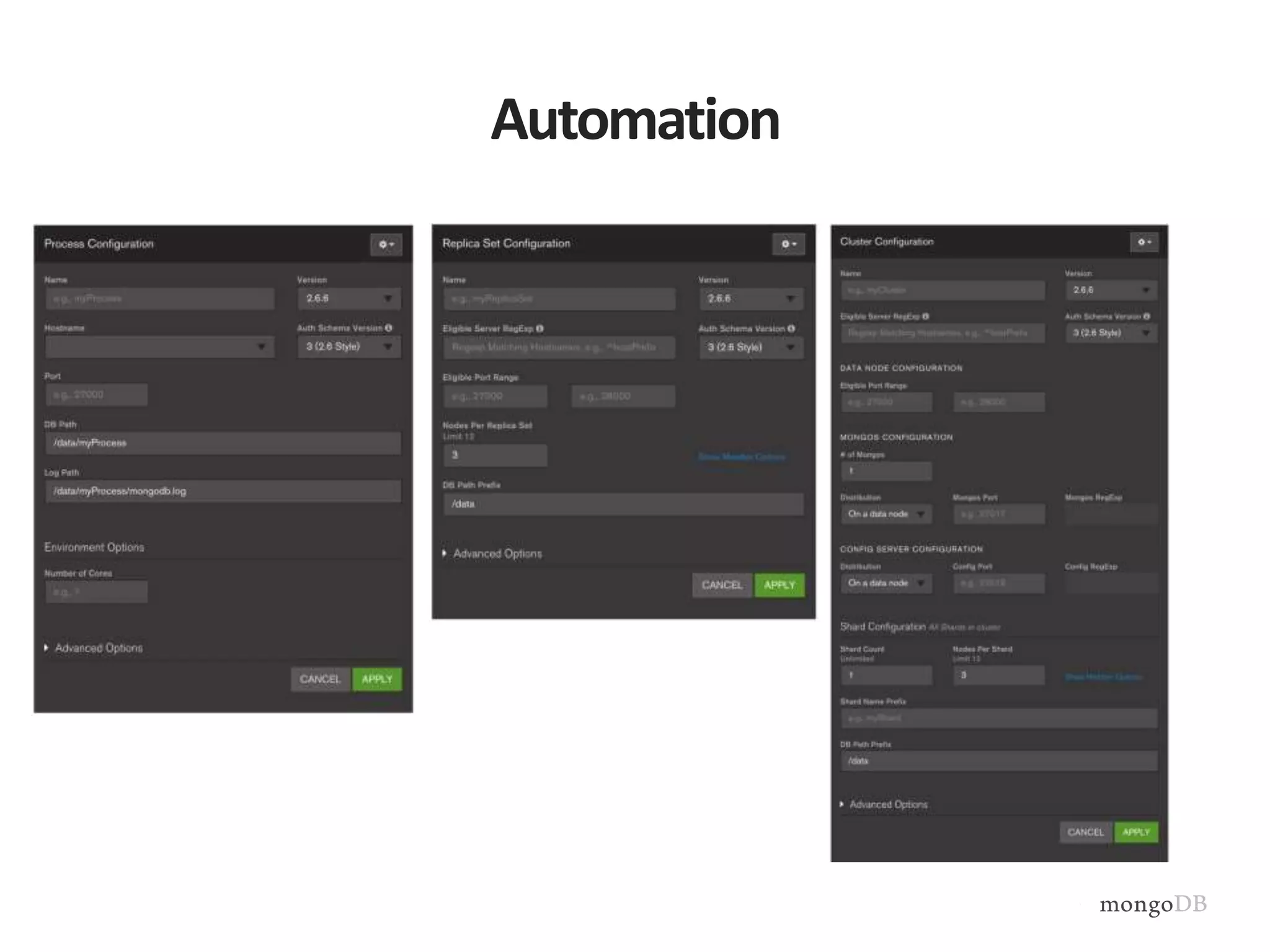The height and width of the screenshot is (952, 1270).
Task: Click Eligible Server RegExp field in Cluster panel
Action: (943, 333)
